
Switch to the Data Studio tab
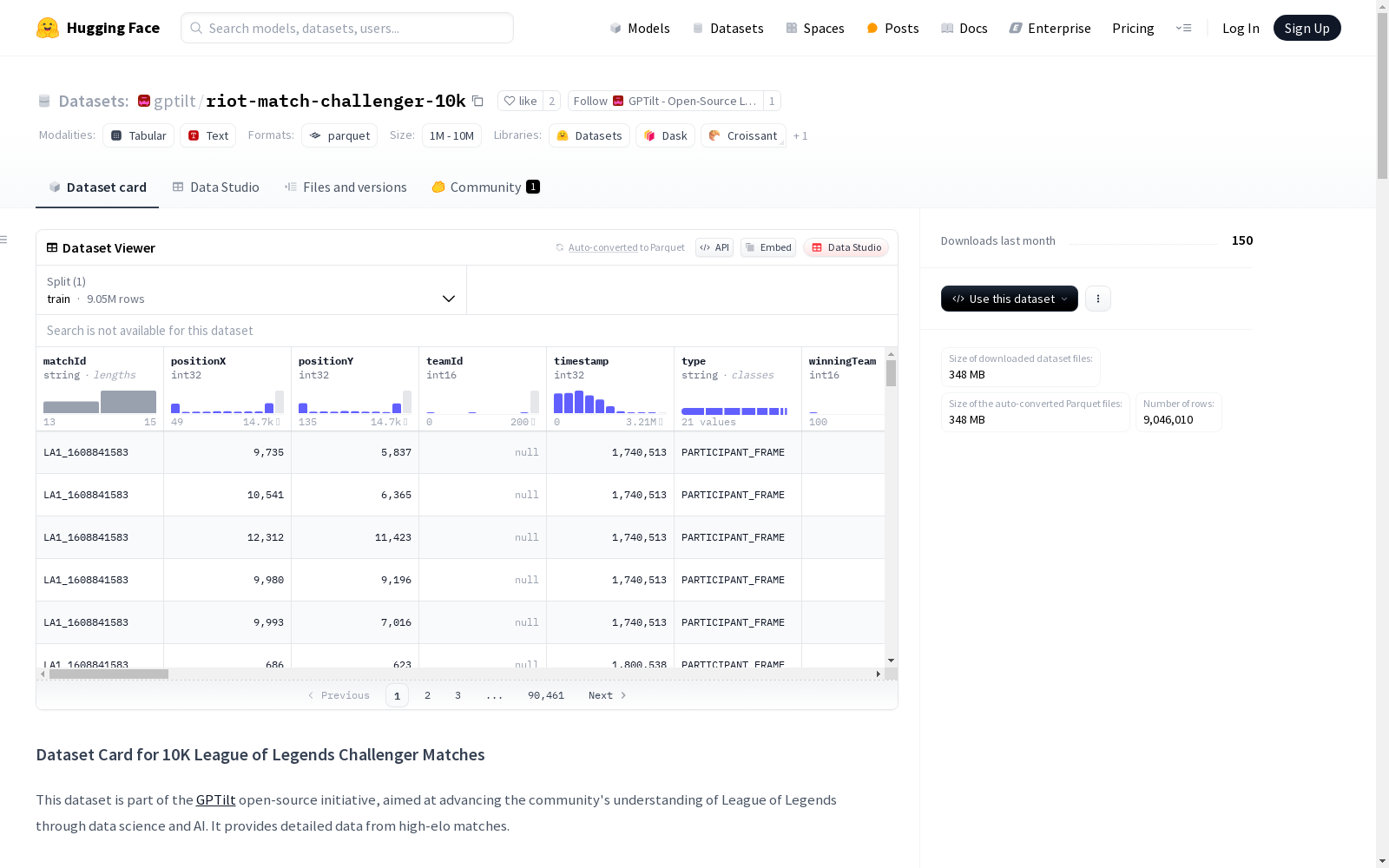215,187
